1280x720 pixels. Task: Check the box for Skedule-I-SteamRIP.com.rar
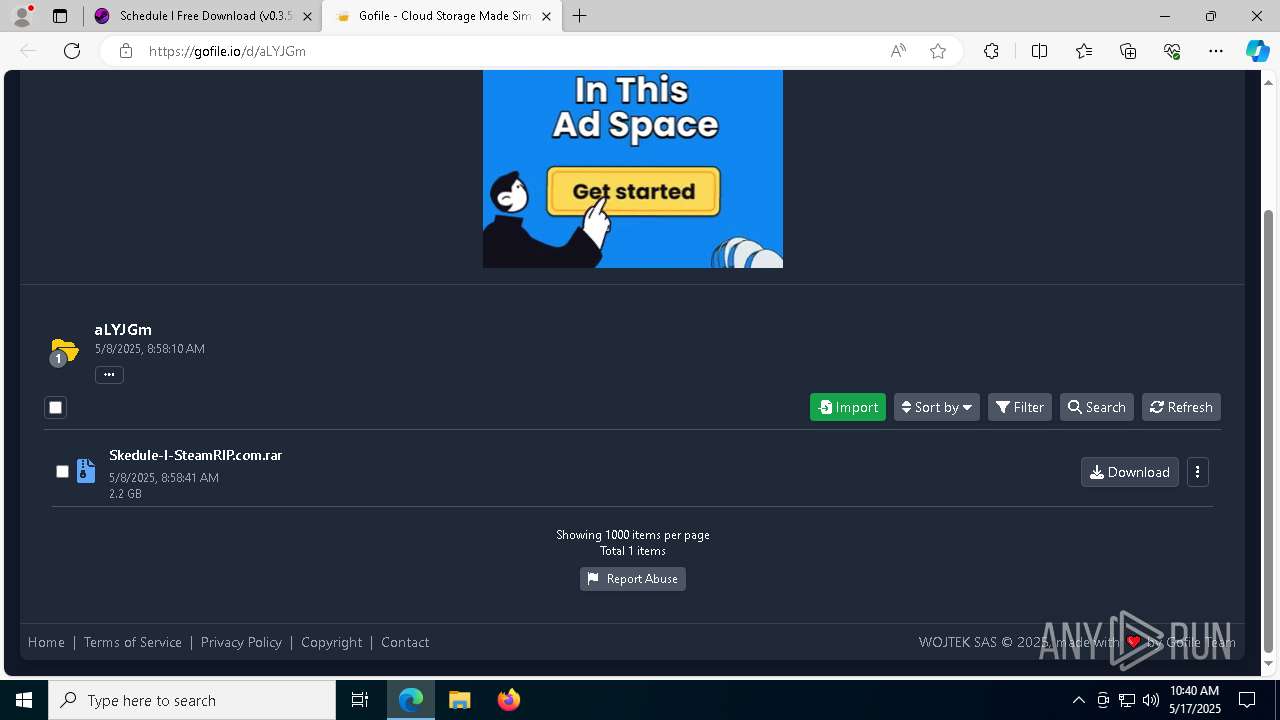(62, 471)
